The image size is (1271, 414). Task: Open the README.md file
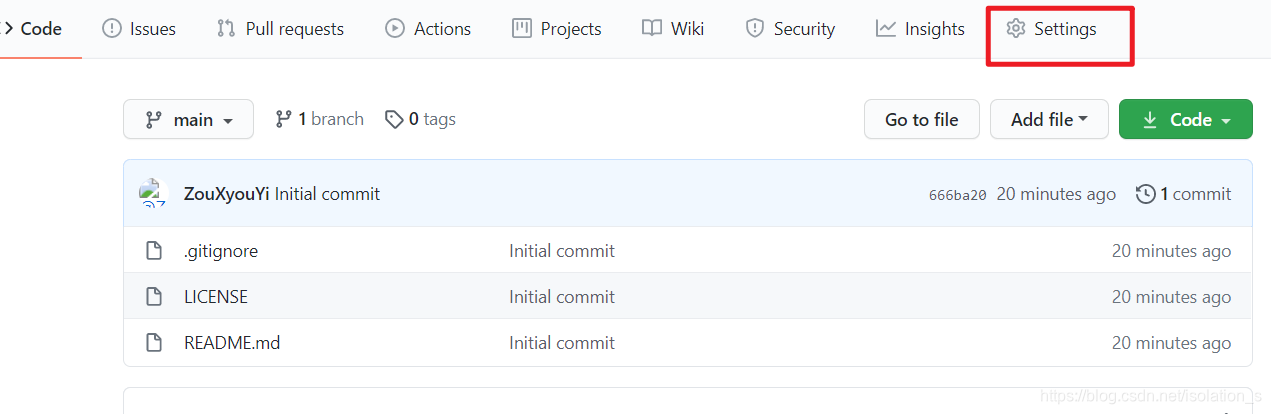tap(232, 343)
